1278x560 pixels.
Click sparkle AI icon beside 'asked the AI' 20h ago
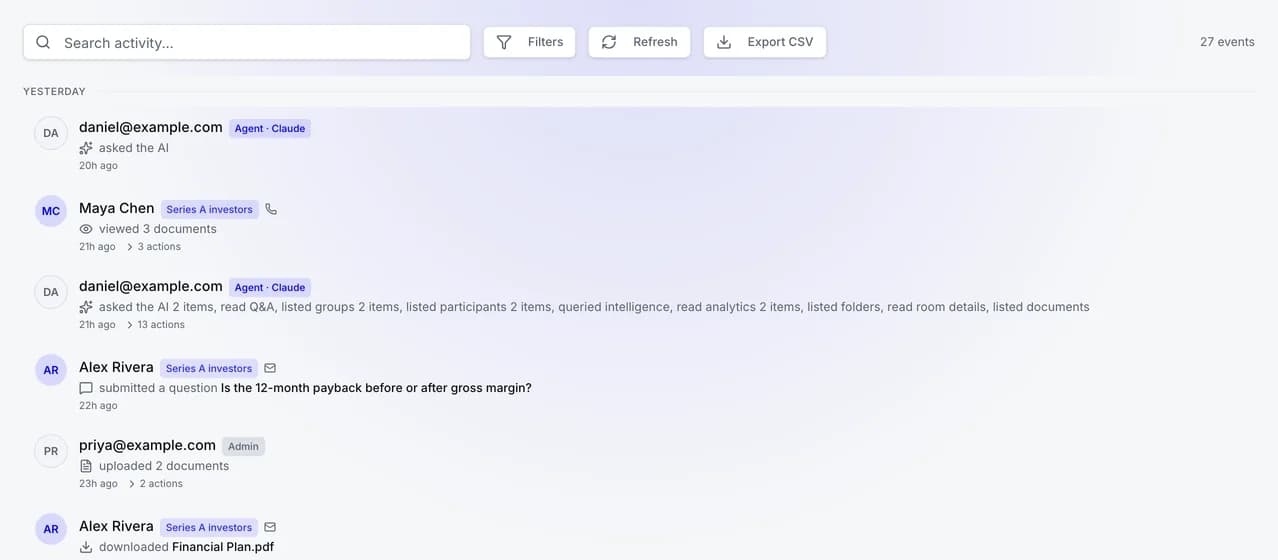click(86, 148)
